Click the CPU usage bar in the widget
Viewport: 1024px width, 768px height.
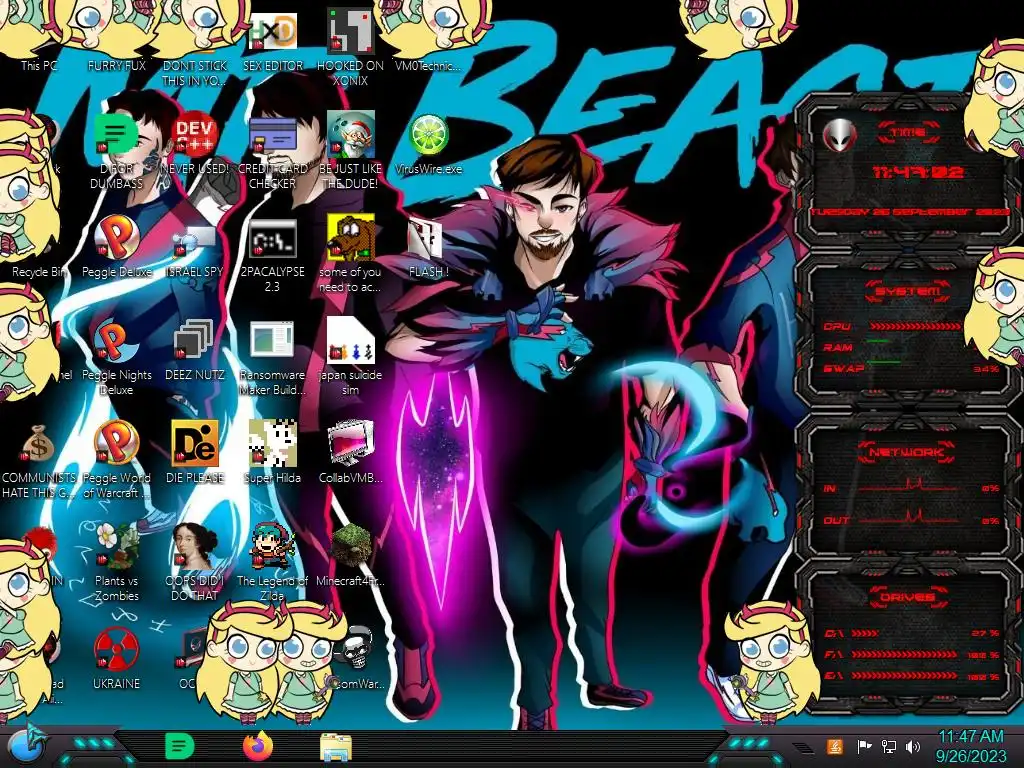915,326
